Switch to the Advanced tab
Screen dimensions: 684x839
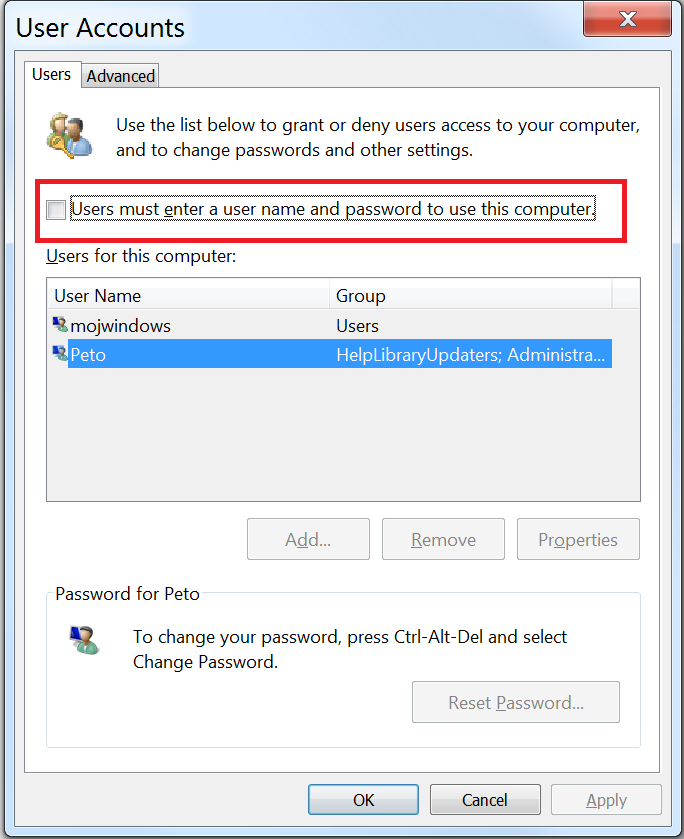[120, 76]
